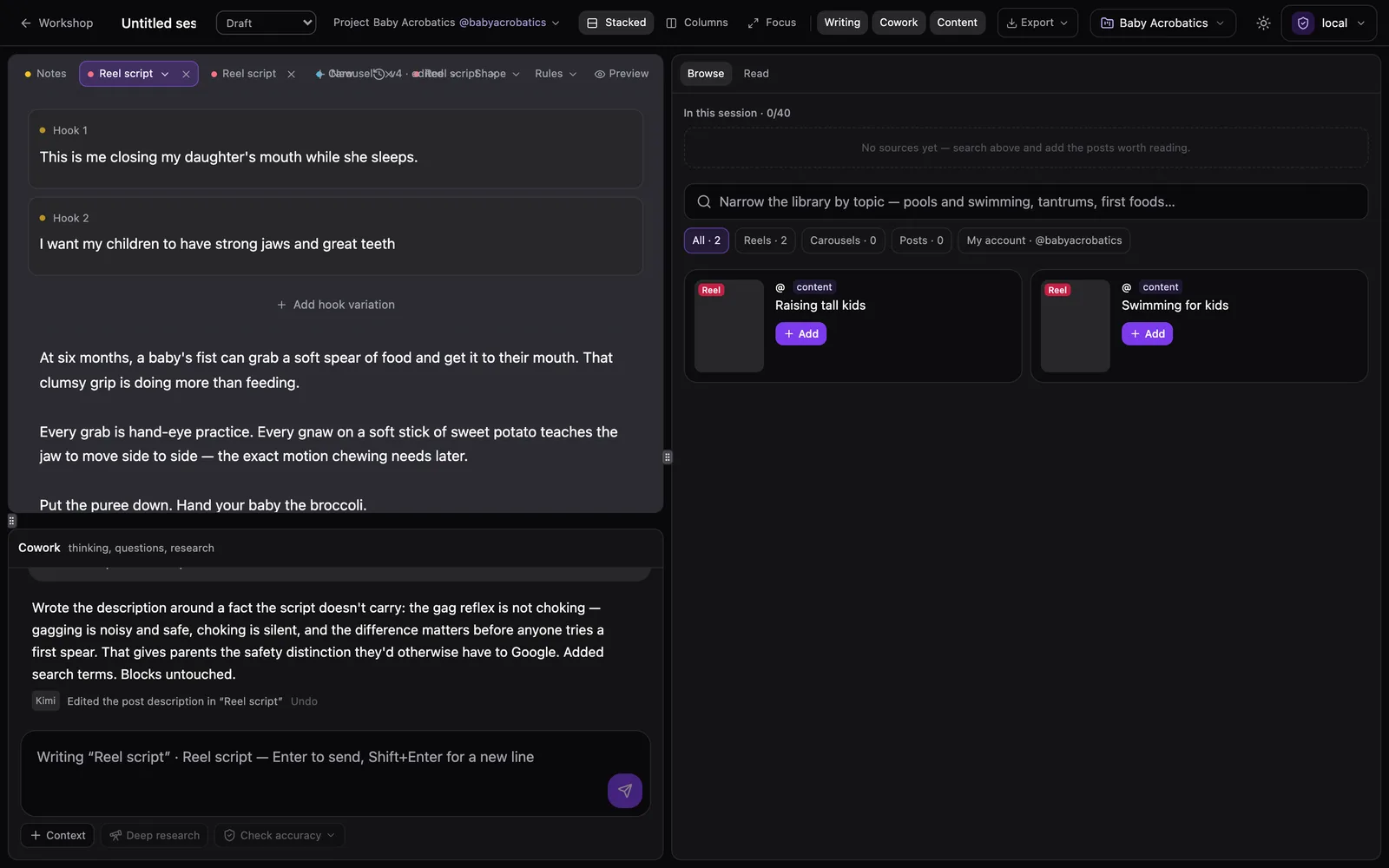Close the active Reel script tab
The width and height of the screenshot is (1389, 868).
[x=186, y=74]
